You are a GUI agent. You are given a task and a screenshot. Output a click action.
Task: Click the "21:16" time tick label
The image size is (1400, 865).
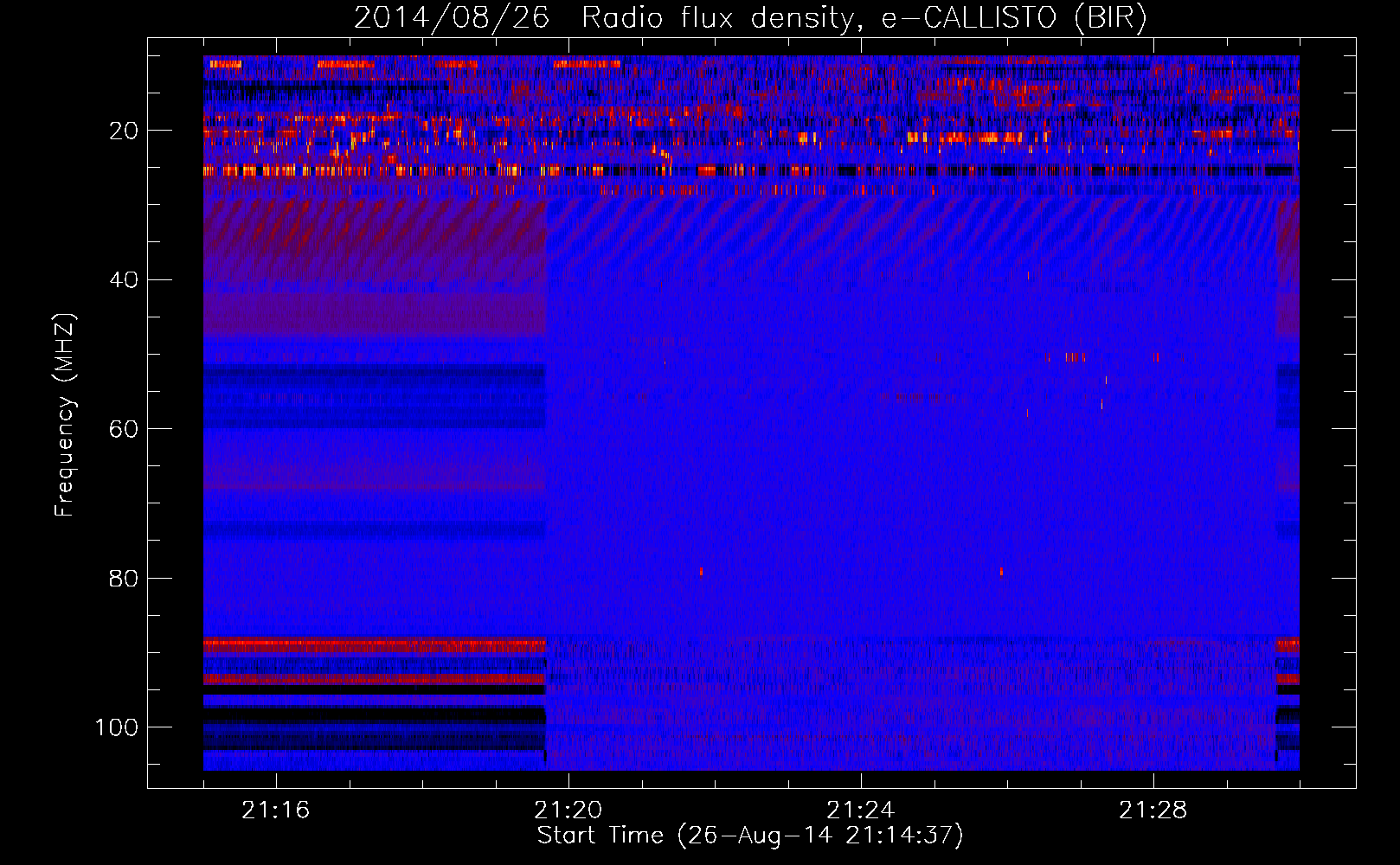pos(275,810)
